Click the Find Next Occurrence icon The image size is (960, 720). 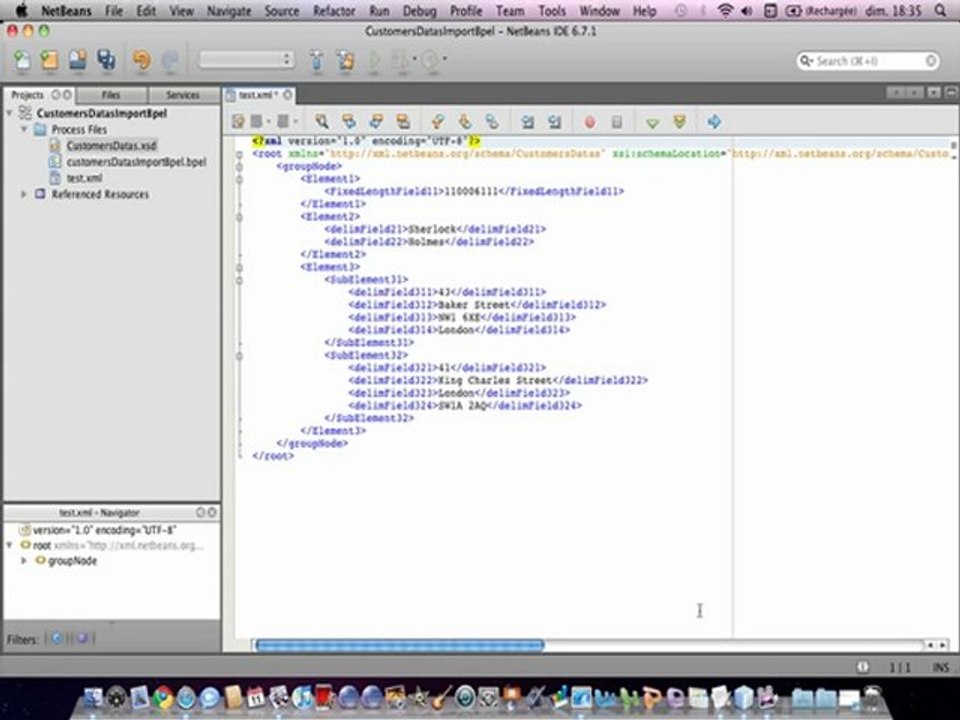coord(375,121)
